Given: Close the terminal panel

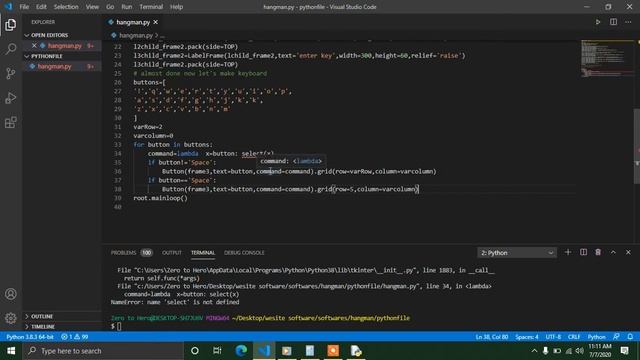Looking at the screenshot, I should [x=628, y=252].
